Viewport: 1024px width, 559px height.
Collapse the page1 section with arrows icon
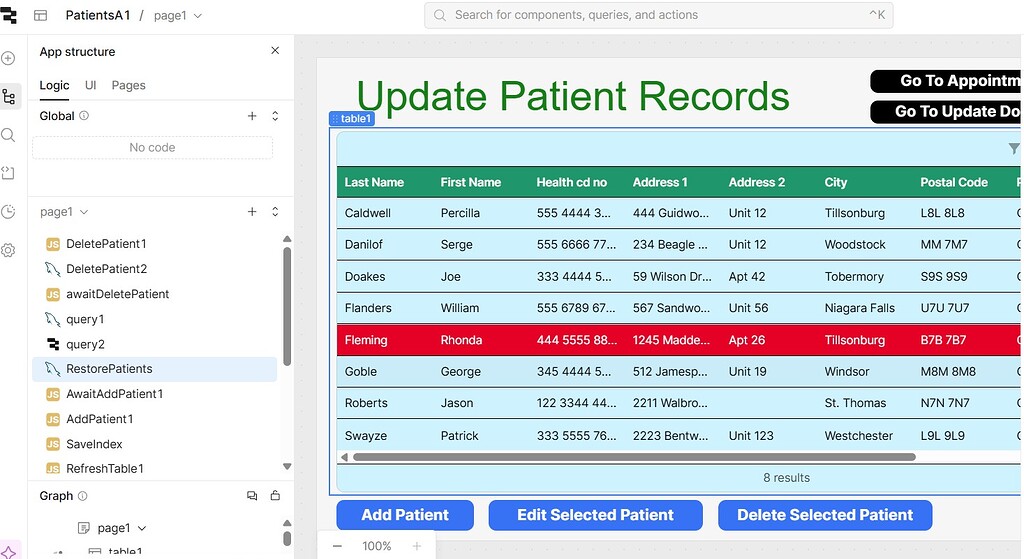275,212
